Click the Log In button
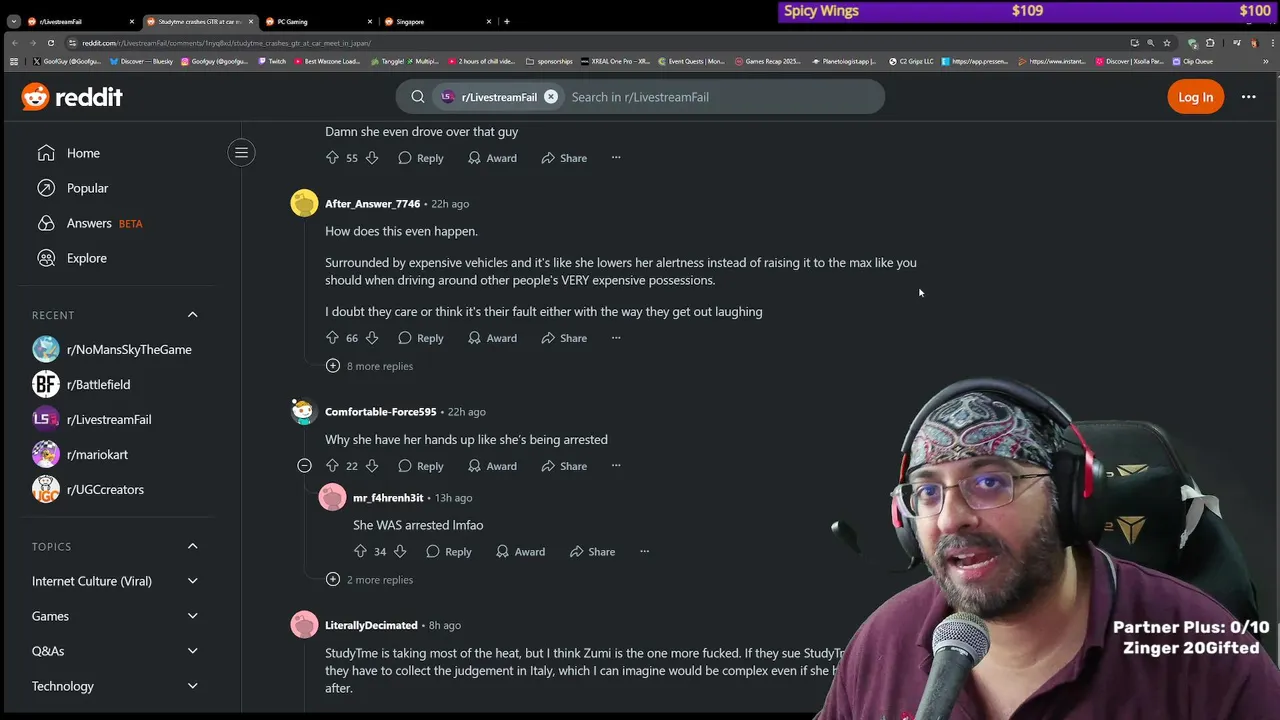1280x720 pixels. (x=1195, y=97)
